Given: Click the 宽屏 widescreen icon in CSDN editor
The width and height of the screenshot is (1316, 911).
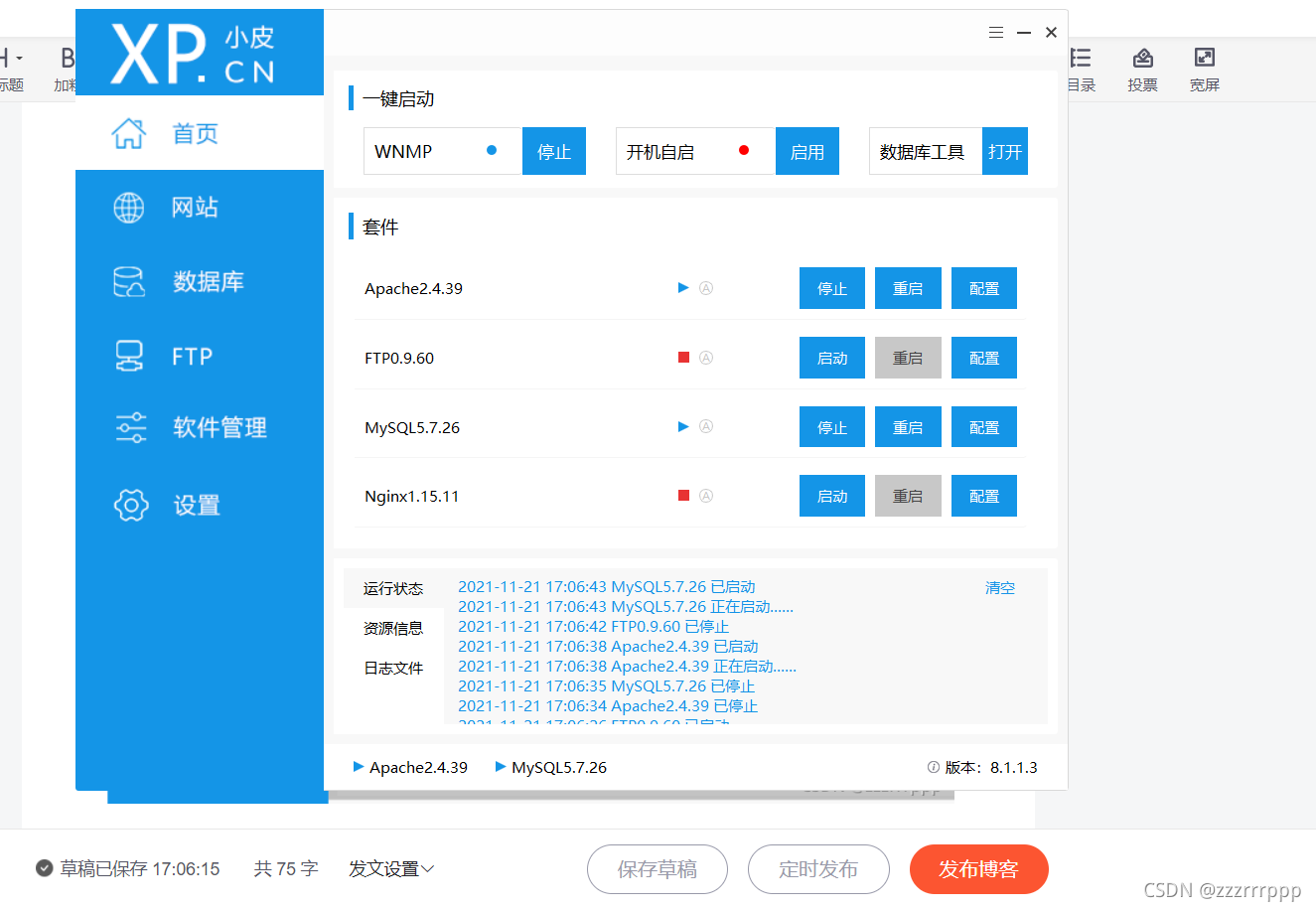Looking at the screenshot, I should pyautogui.click(x=1204, y=58).
